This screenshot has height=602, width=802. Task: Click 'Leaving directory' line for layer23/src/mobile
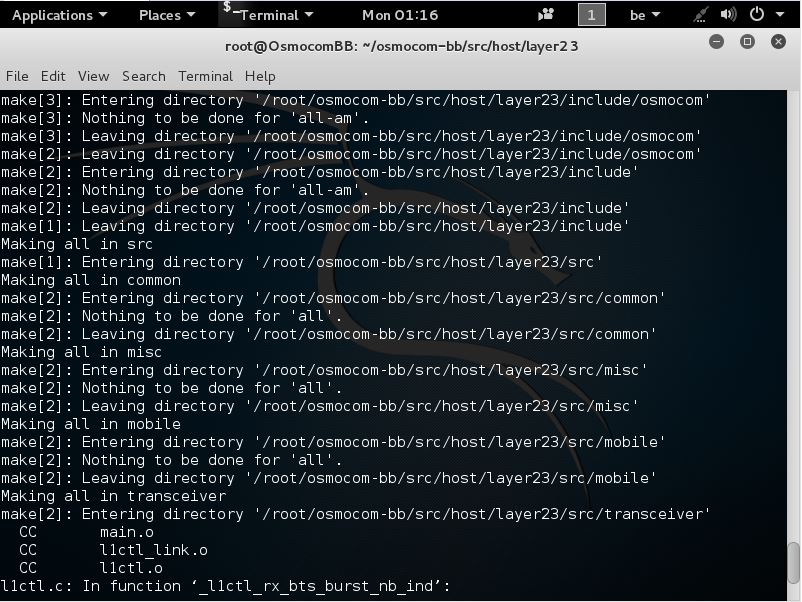pyautogui.click(x=328, y=478)
